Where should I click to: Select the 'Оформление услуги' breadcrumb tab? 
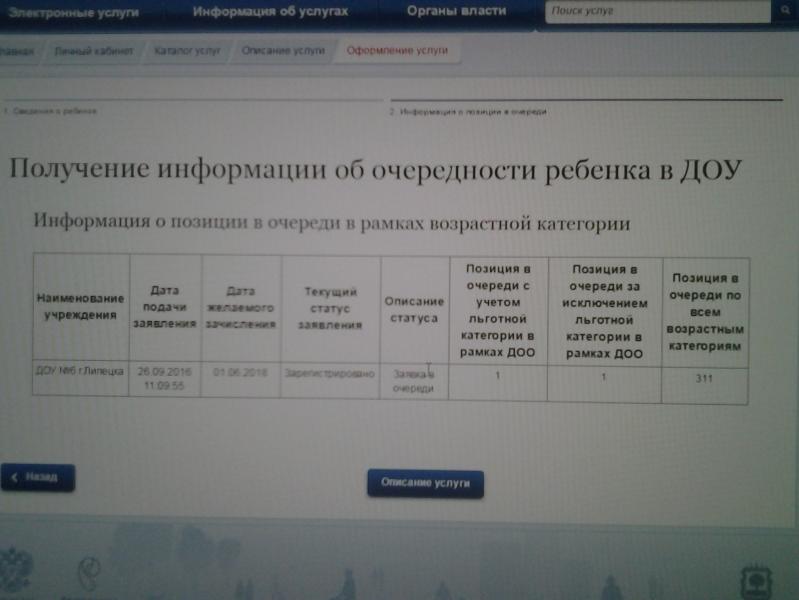[396, 50]
